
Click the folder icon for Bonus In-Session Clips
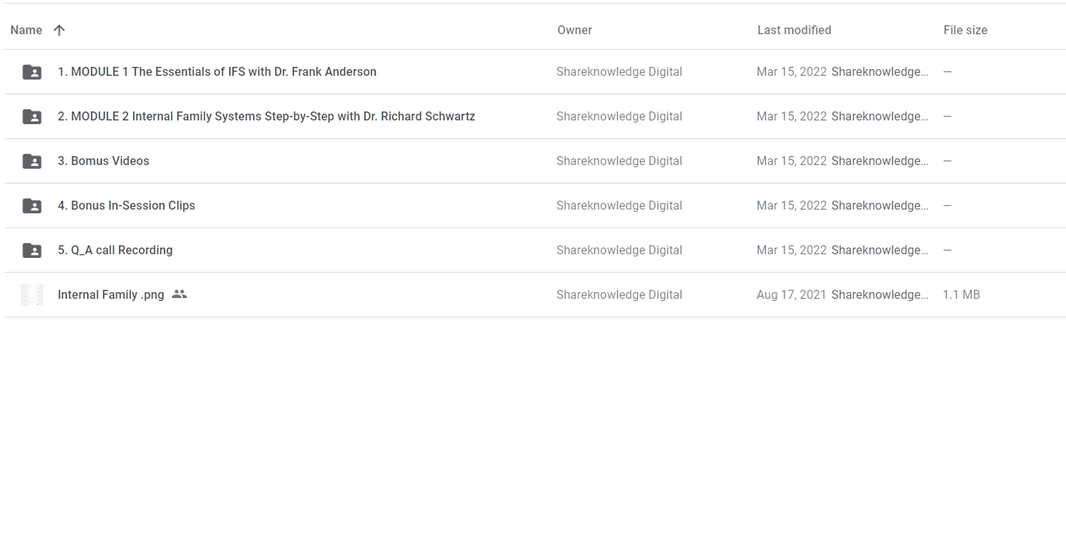(32, 206)
